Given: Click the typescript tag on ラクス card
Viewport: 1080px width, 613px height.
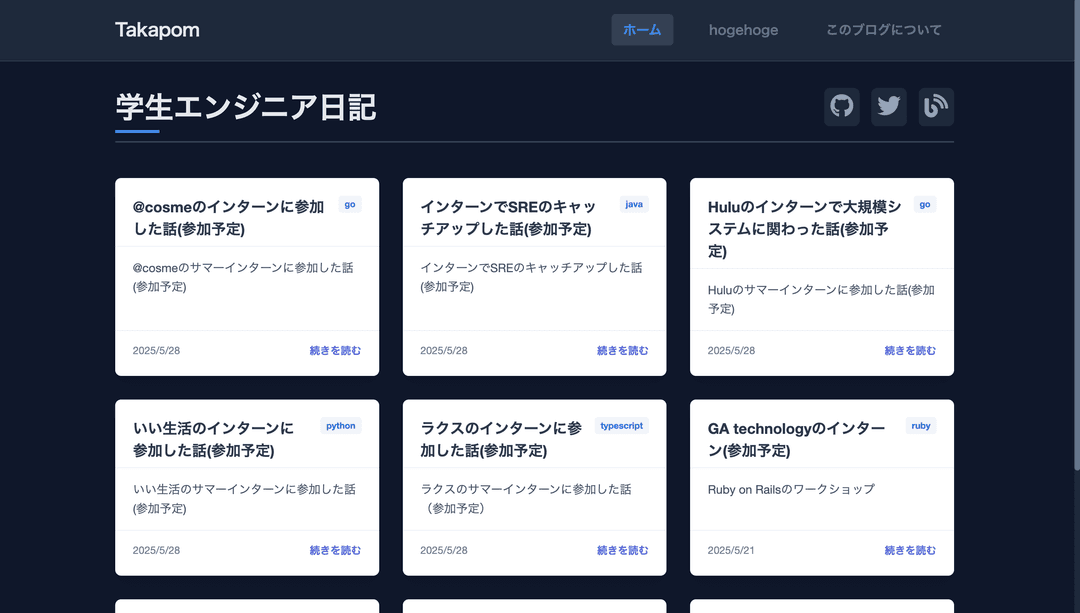Looking at the screenshot, I should click(x=621, y=426).
